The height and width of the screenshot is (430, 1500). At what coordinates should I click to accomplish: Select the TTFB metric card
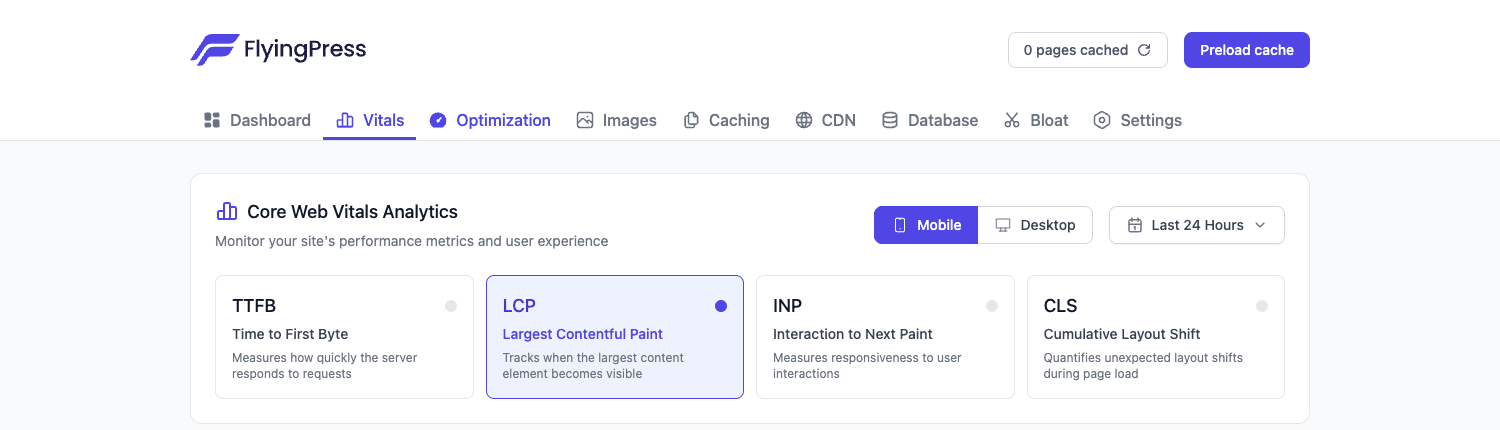click(x=344, y=337)
